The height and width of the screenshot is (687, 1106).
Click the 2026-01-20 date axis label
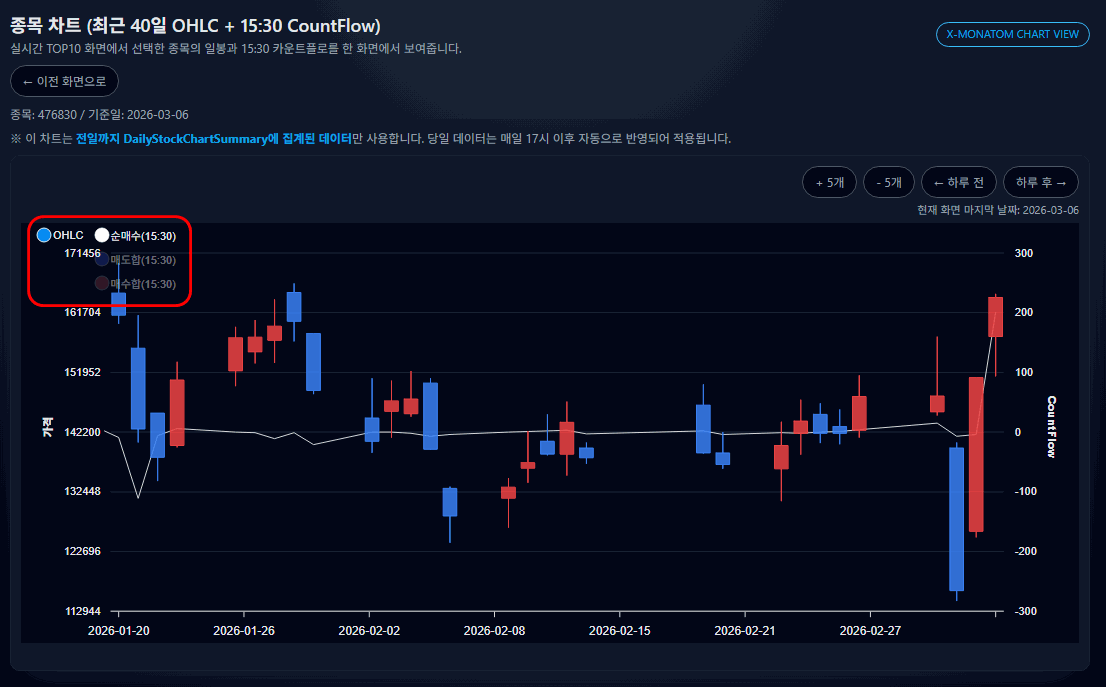click(119, 631)
